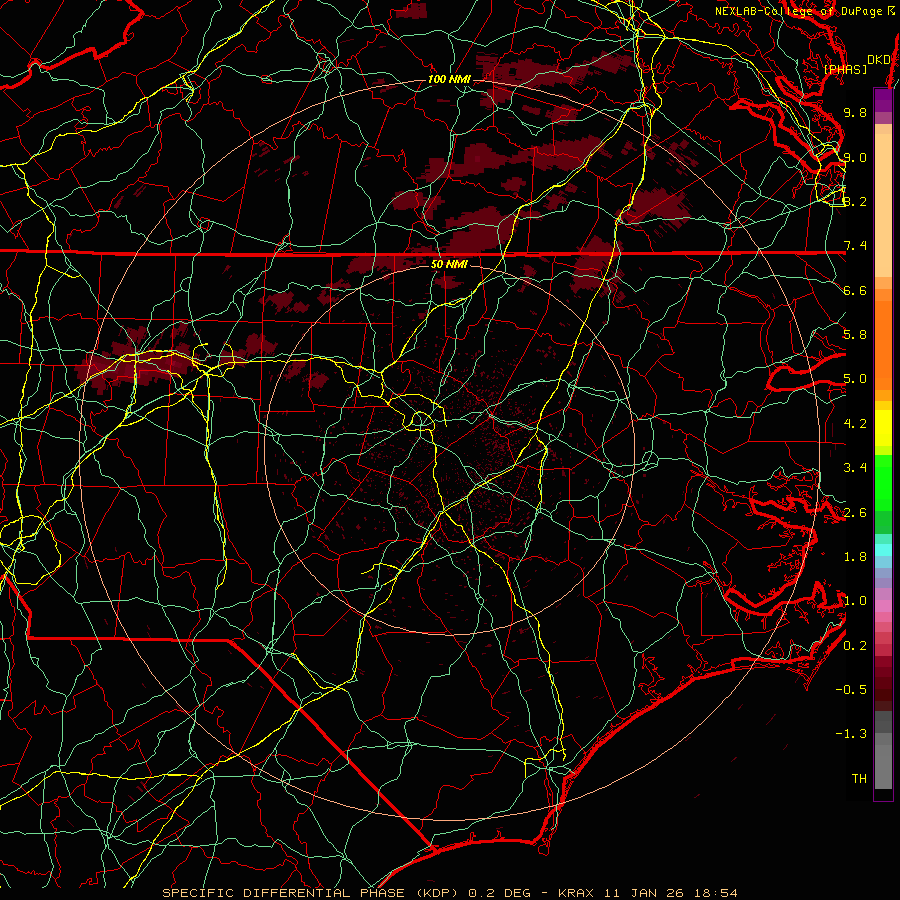The width and height of the screenshot is (900, 900).
Task: Click the 100 NMI range ring label
Action: [x=449, y=79]
